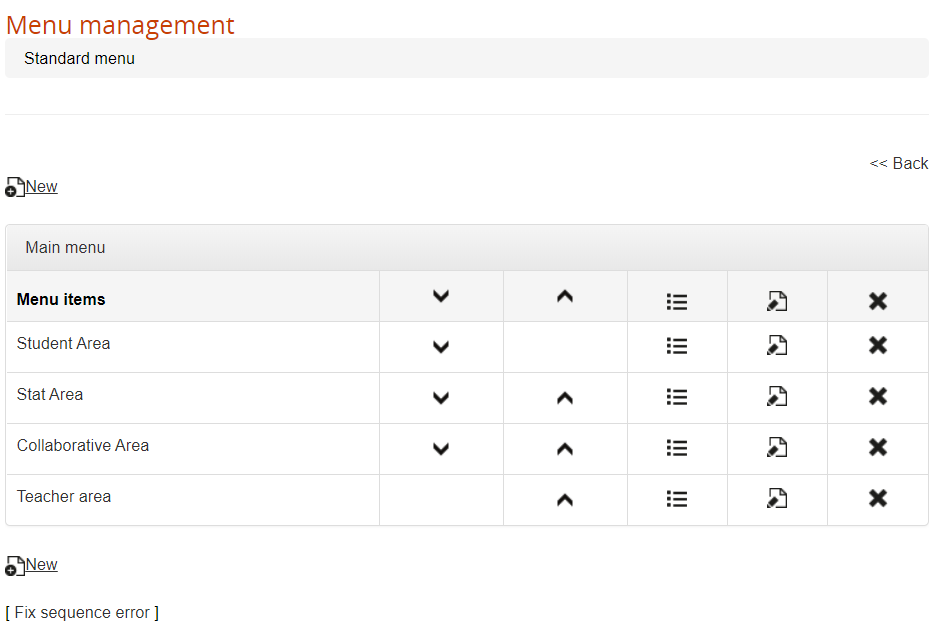Click the "Main menu" panel header
The image size is (942, 635).
[65, 247]
